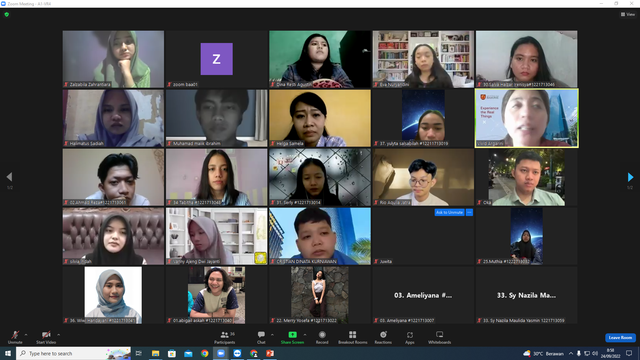This screenshot has height=360, width=640.
Task: Open the Reactions menu
Action: [383, 337]
